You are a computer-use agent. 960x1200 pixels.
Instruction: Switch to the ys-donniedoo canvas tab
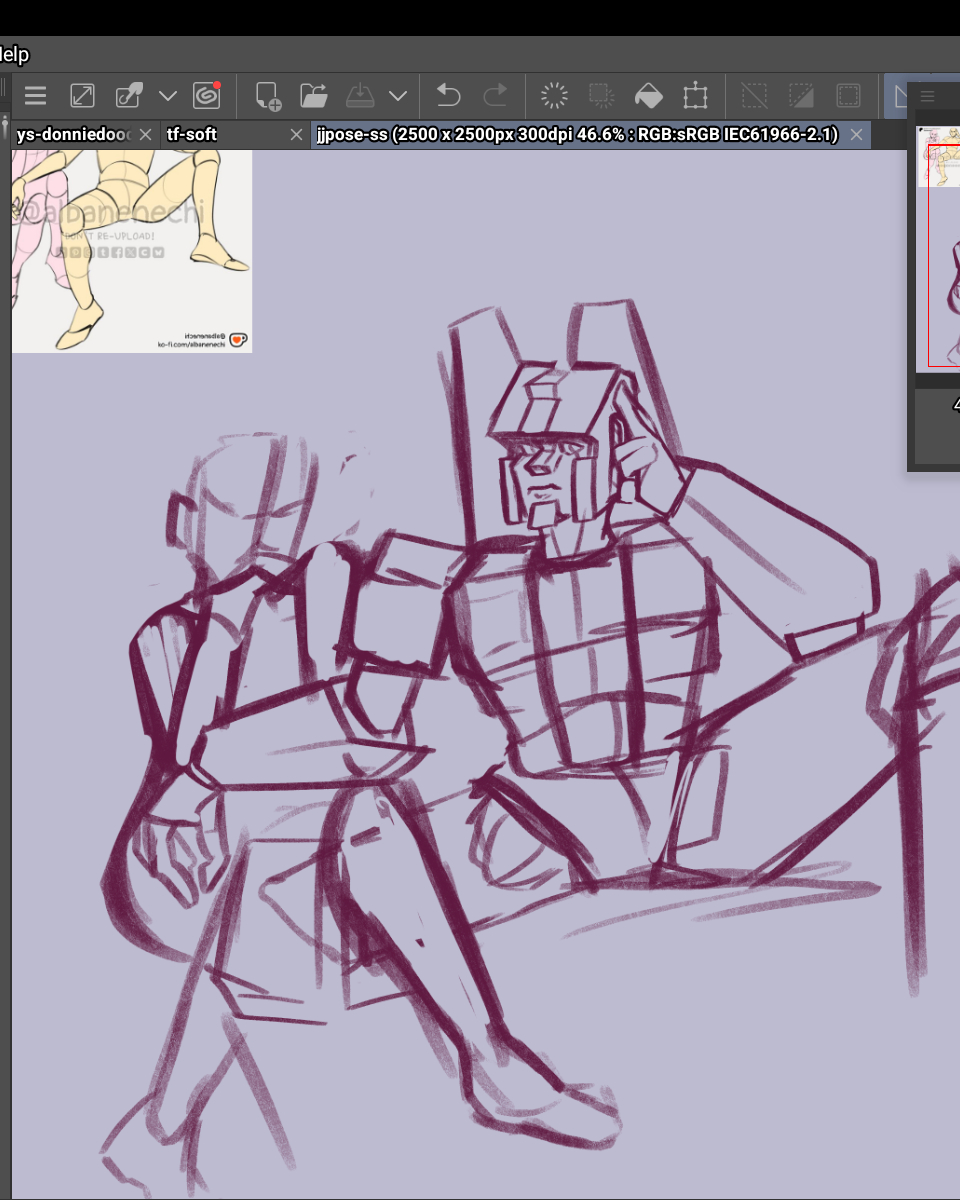tap(73, 134)
